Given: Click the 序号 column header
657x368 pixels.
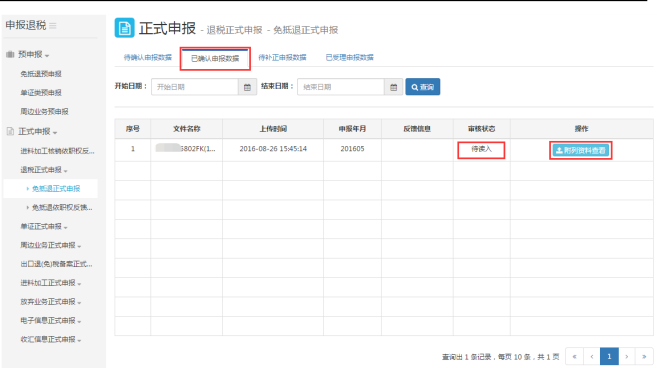Looking at the screenshot, I should [133, 129].
